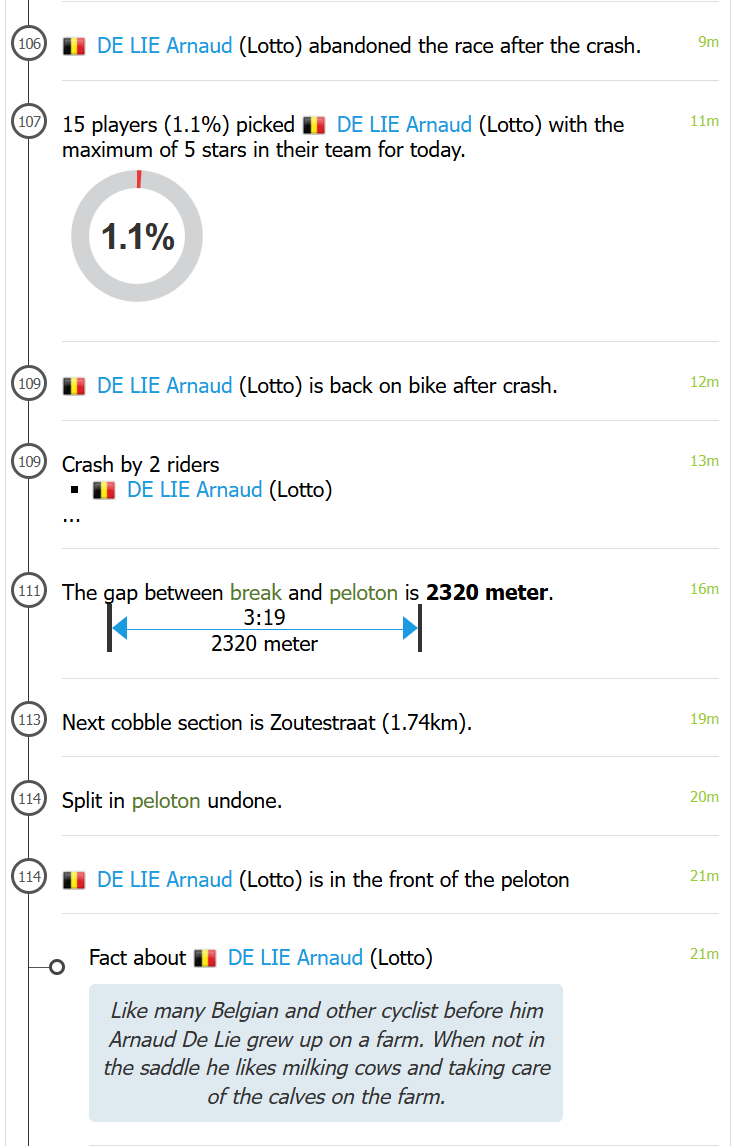
Task: Click the green 'break' link
Action: tap(256, 593)
